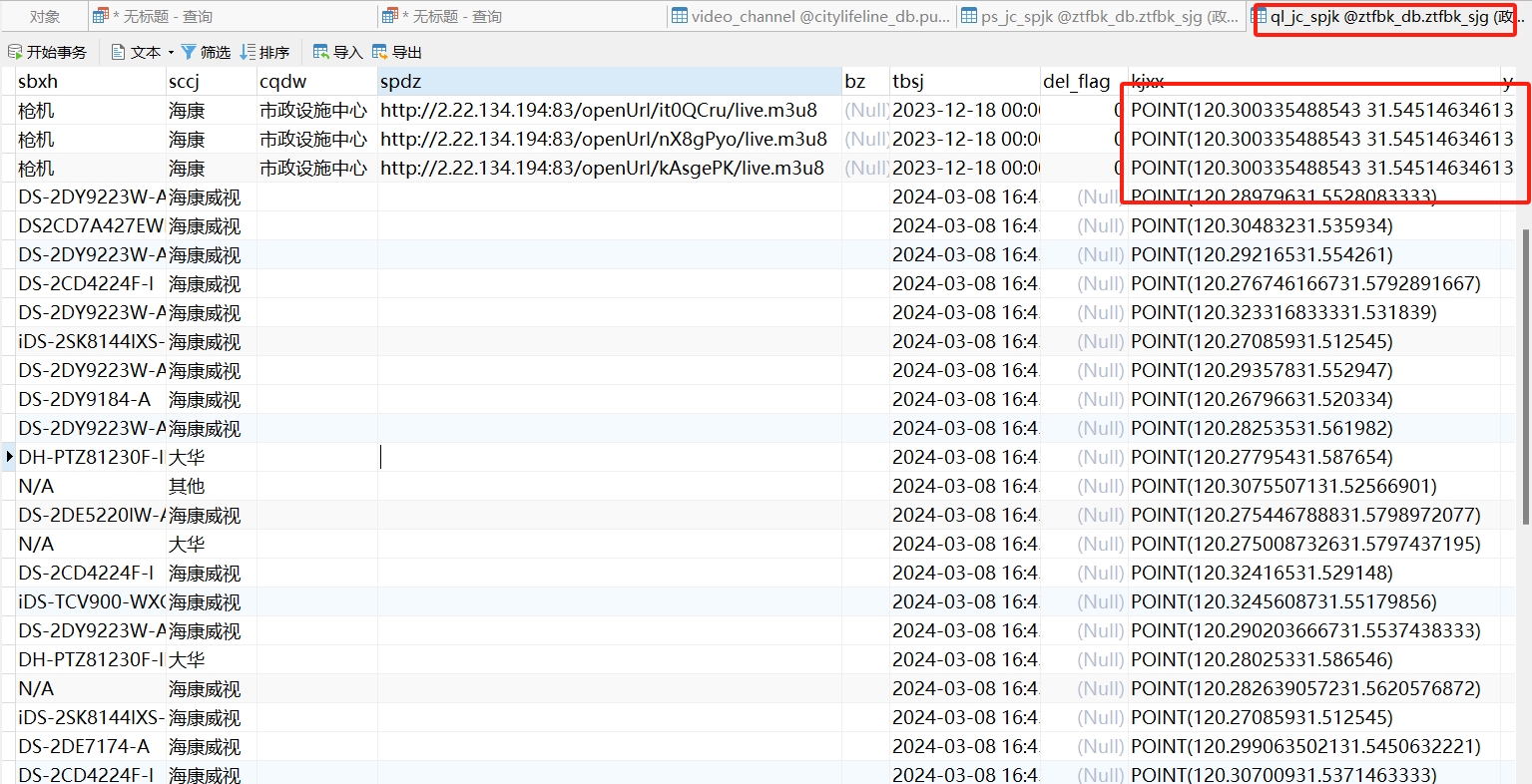Select cell POINT(120.282639057231.5620576872)
The image size is (1532, 784).
click(x=1314, y=688)
